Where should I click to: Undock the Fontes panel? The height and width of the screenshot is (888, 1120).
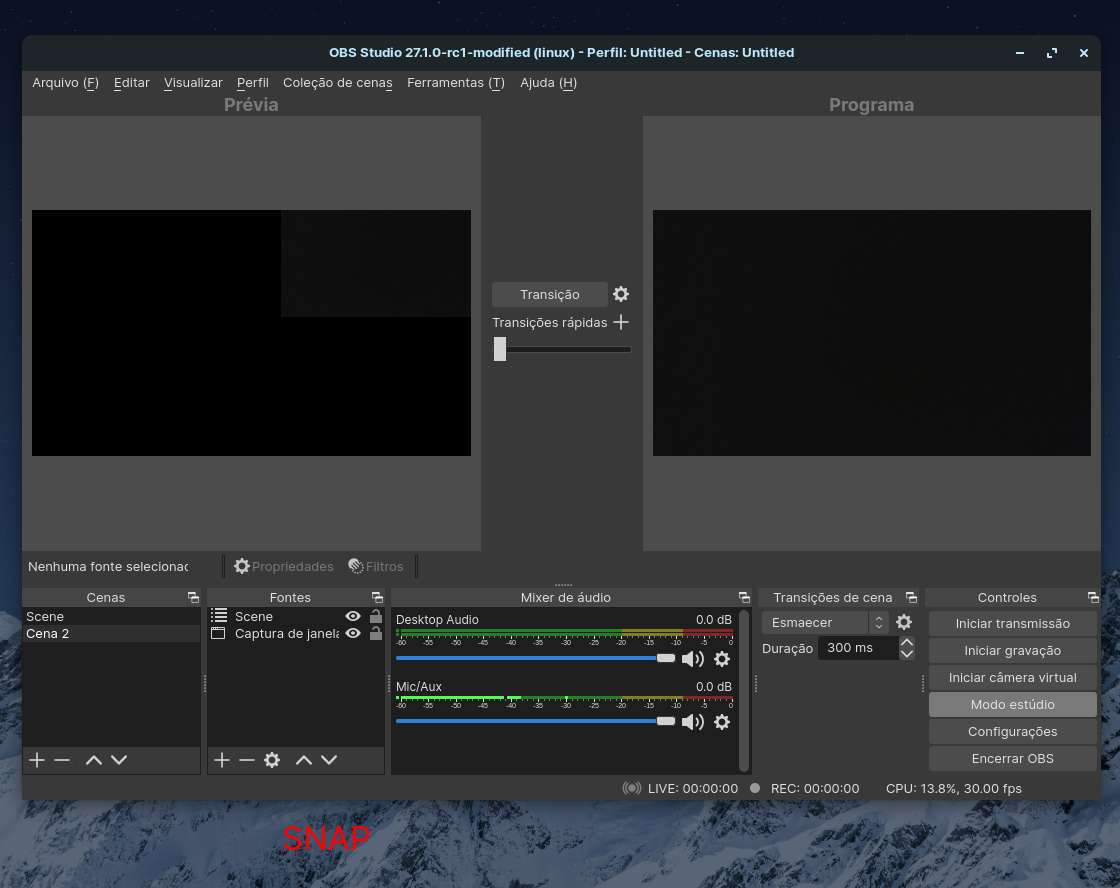(x=377, y=597)
